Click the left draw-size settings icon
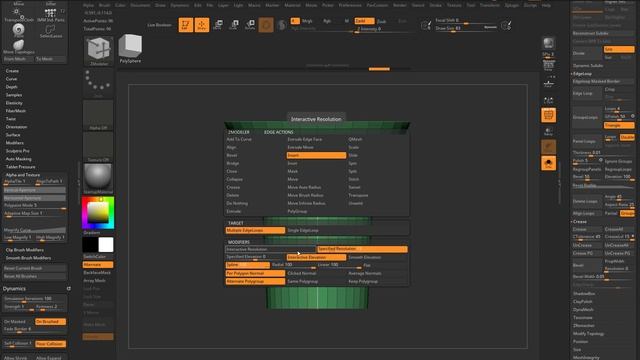Image resolution: width=640 pixels, height=360 pixels. pyautogui.click(x=426, y=26)
